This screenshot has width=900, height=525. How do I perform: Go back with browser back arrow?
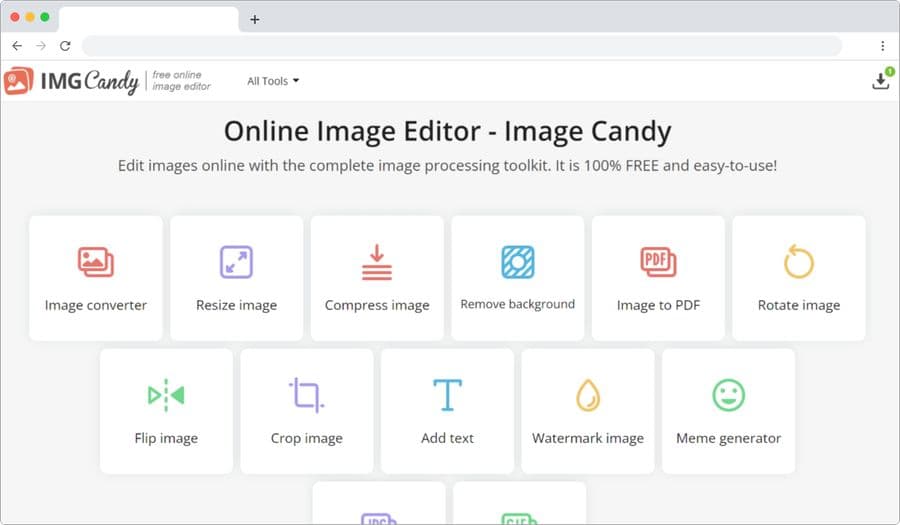tap(17, 46)
